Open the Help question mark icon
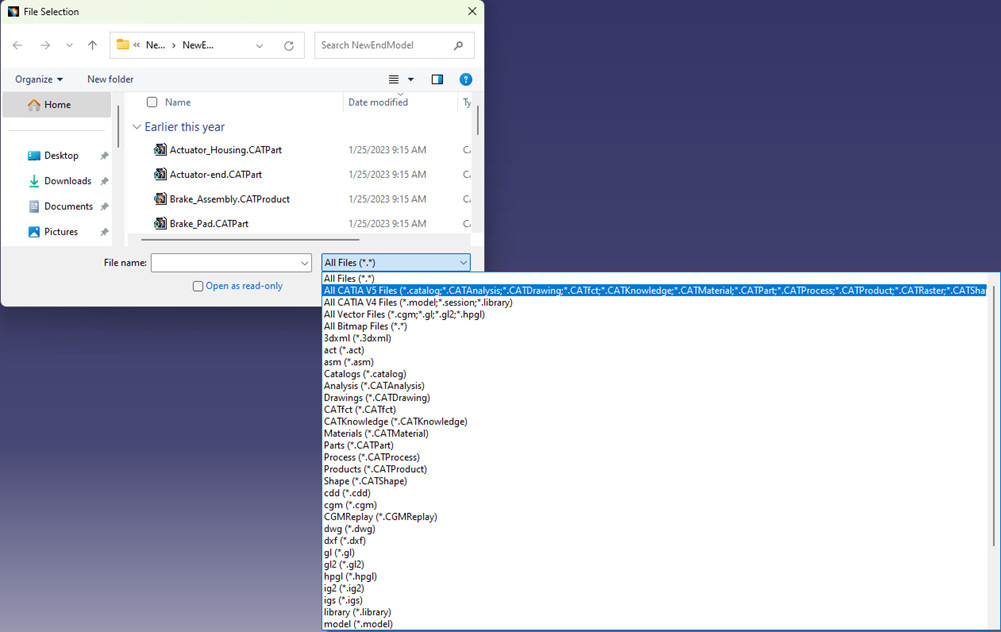1001x632 pixels. coord(466,80)
